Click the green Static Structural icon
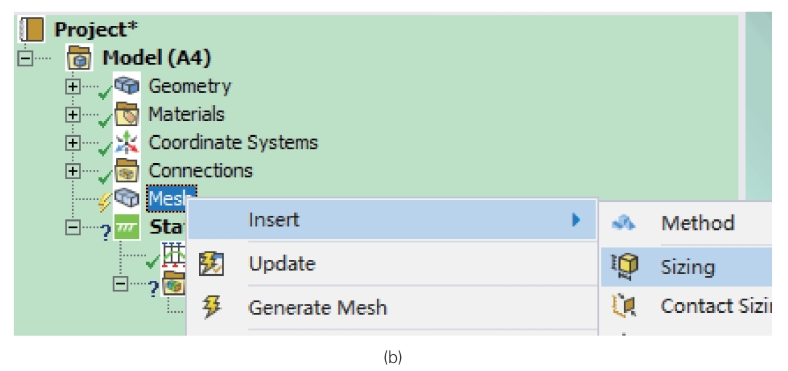This screenshot has width=788, height=371. [126, 227]
